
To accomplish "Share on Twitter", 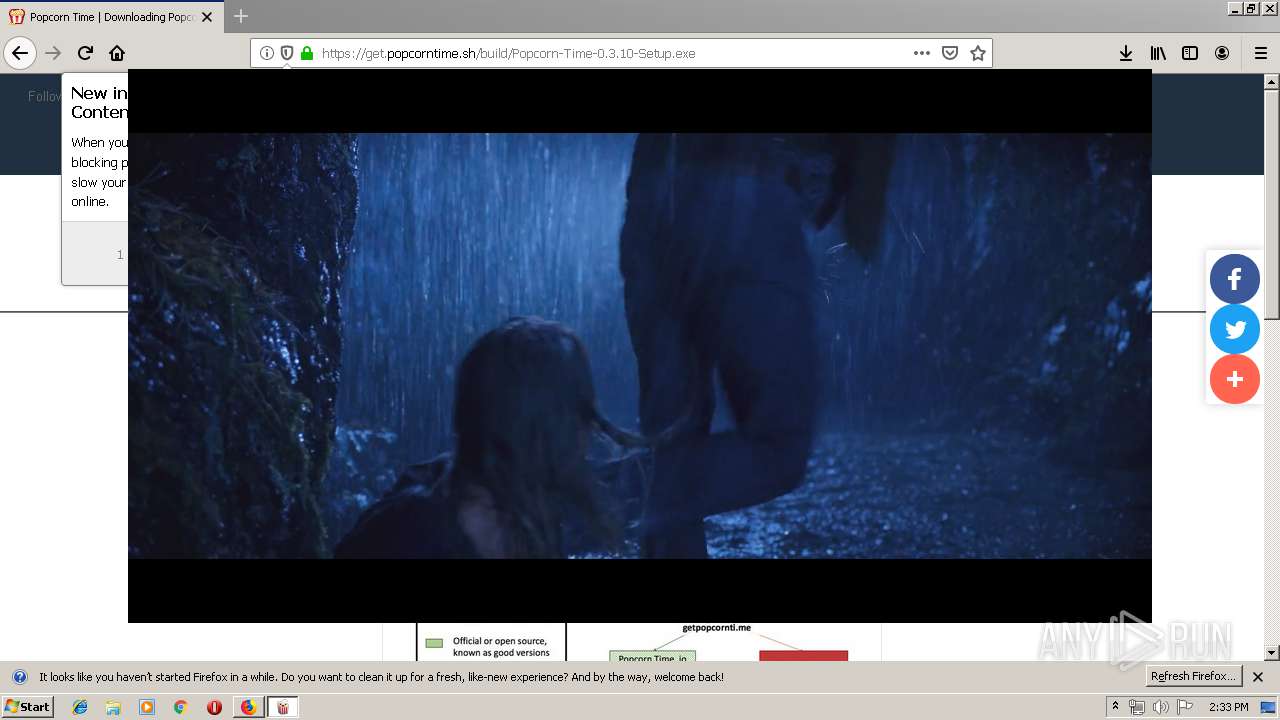I will [x=1235, y=329].
